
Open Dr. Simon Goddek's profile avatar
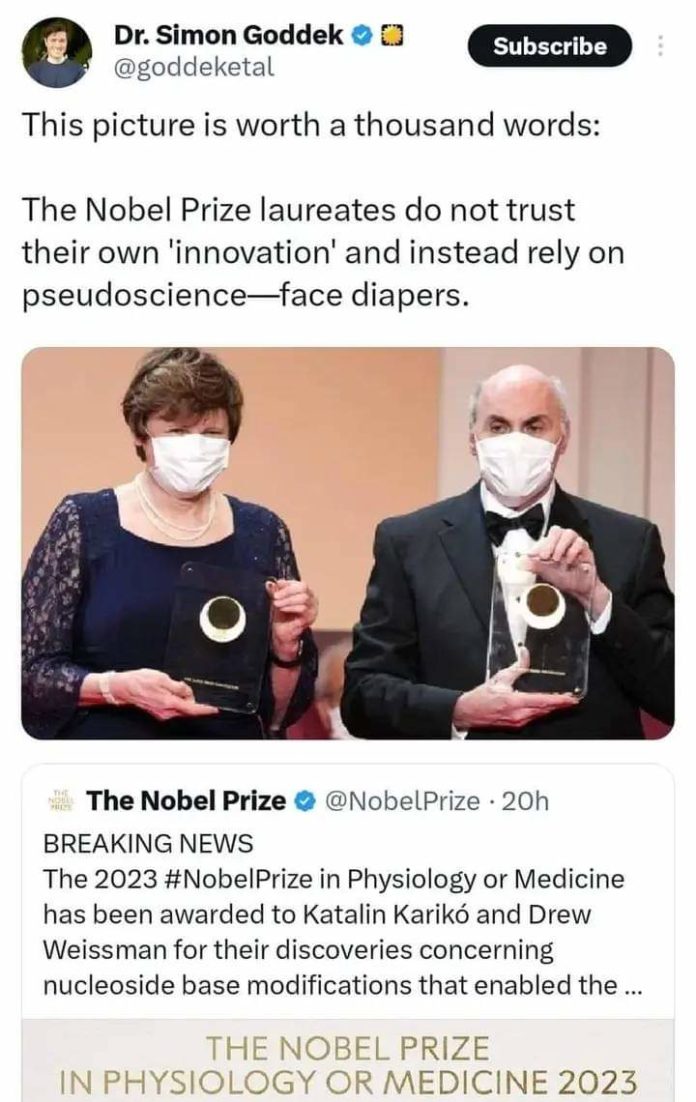[x=56, y=52]
